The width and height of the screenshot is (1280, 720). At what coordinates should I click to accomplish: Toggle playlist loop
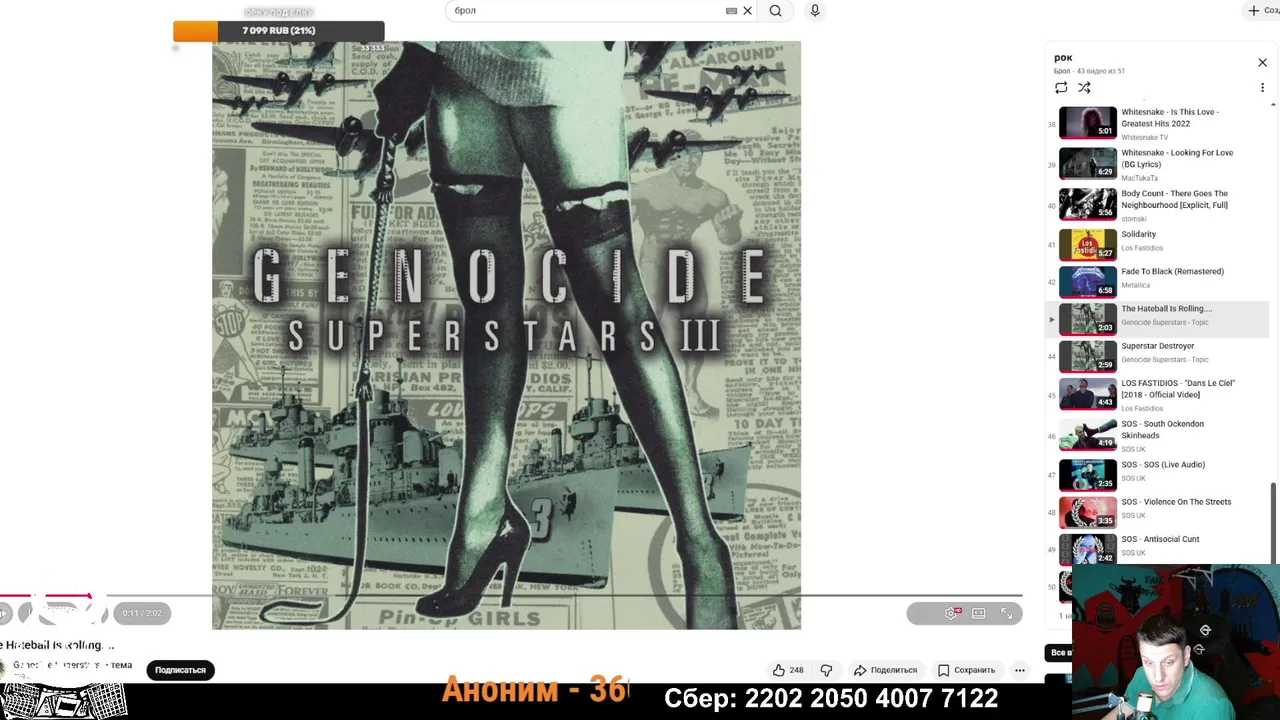(1061, 88)
